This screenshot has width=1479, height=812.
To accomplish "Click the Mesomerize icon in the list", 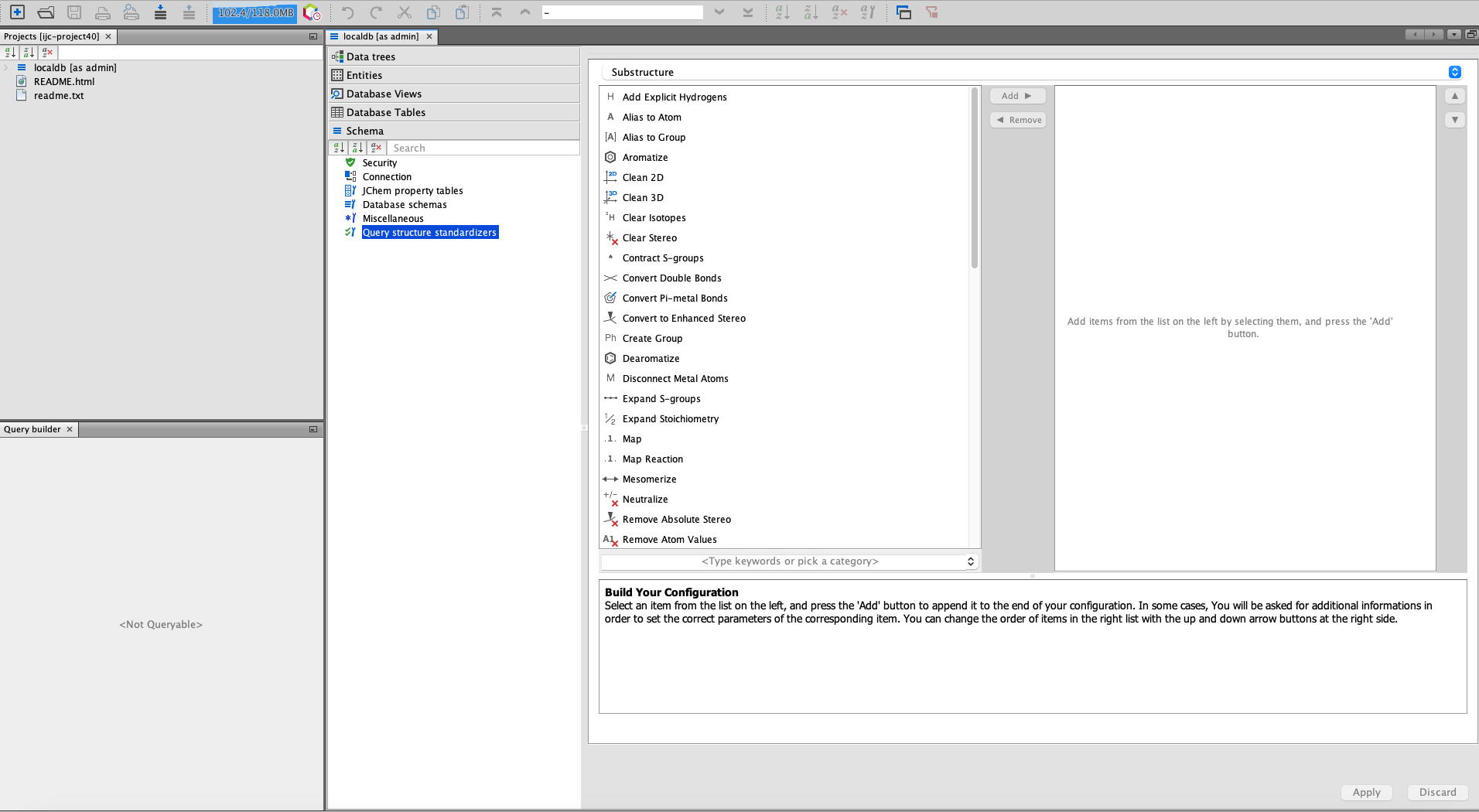I will (610, 479).
